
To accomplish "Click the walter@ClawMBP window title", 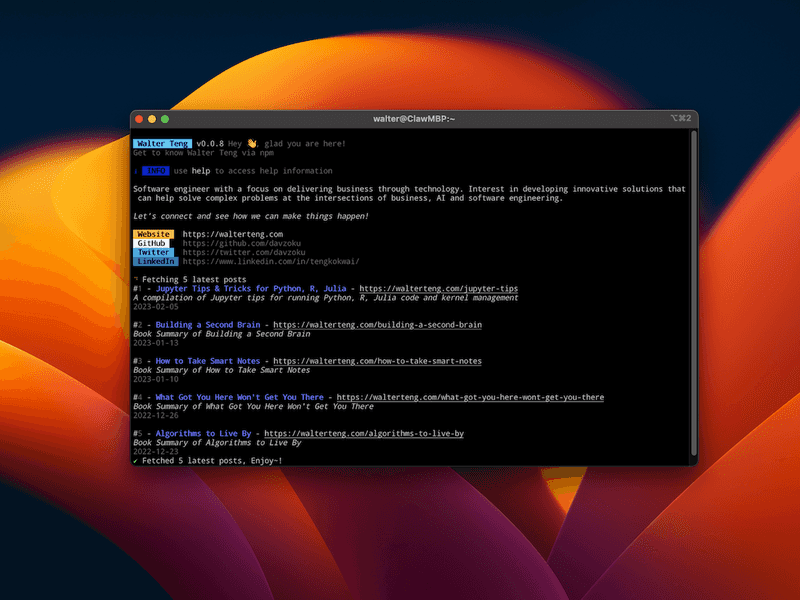I will pos(414,119).
